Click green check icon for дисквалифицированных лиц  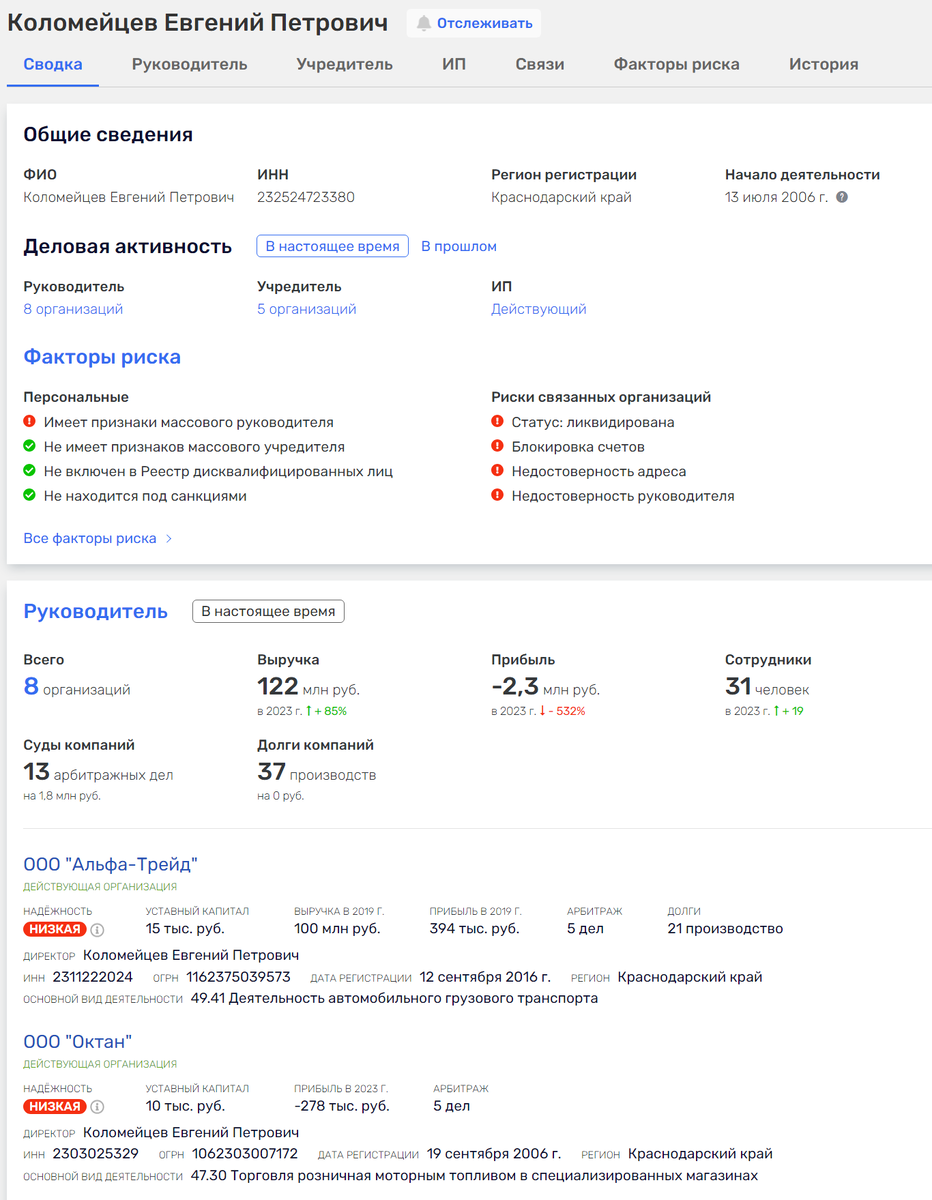click(x=30, y=471)
